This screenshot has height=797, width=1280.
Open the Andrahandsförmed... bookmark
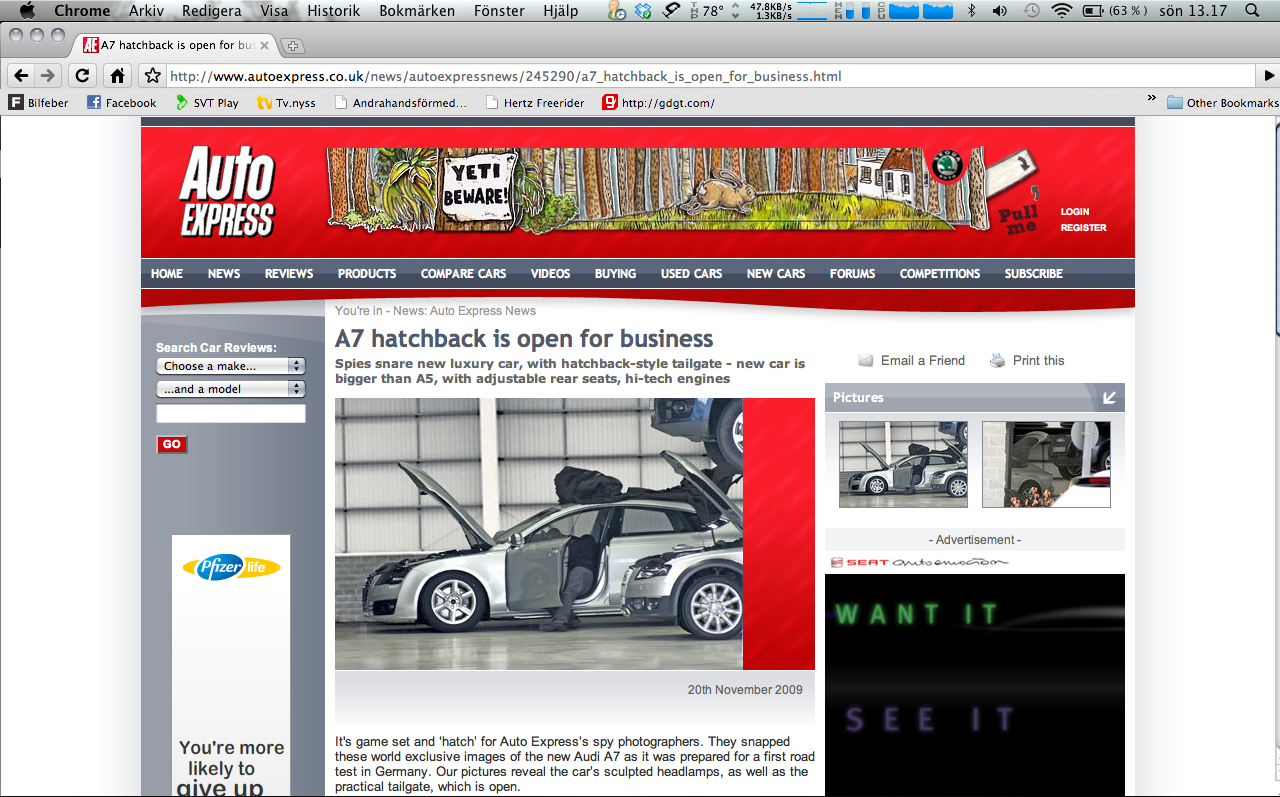point(401,102)
